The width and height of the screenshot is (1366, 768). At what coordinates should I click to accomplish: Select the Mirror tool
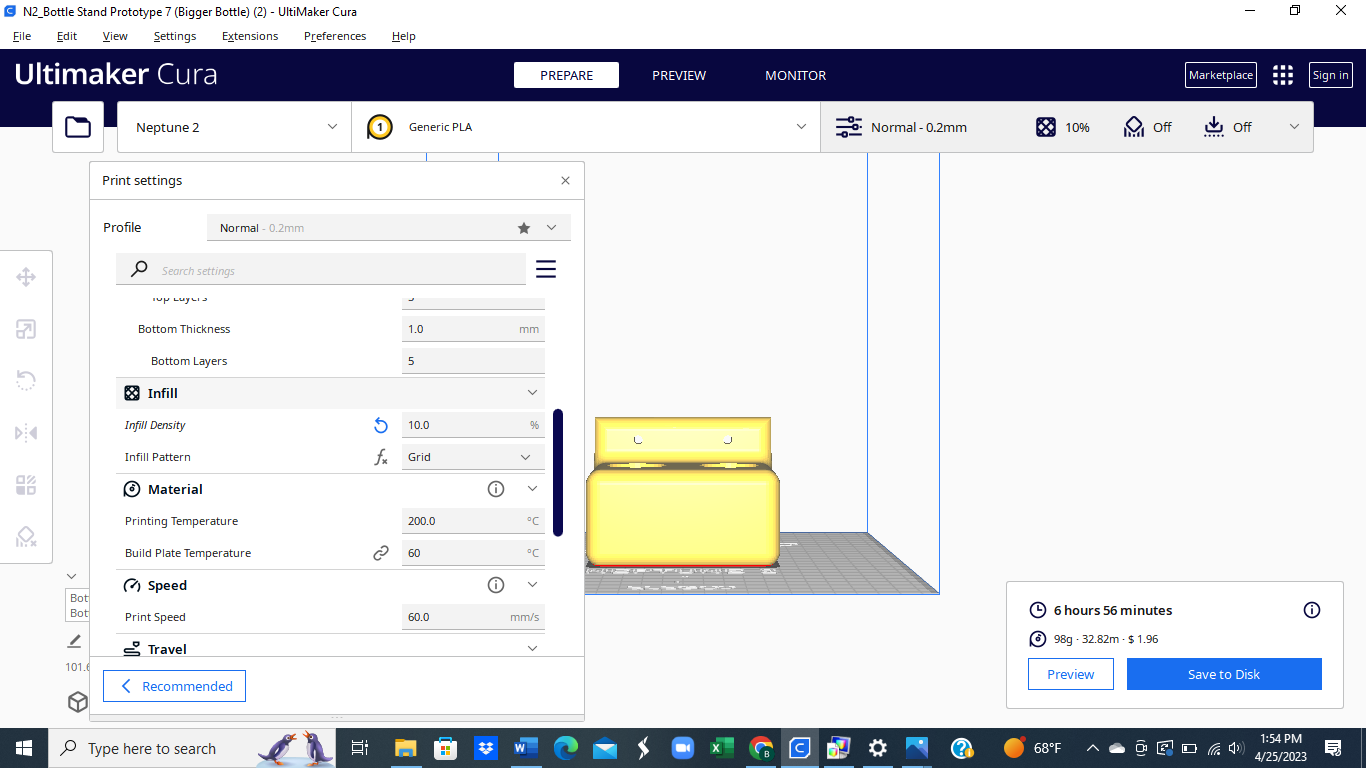click(x=26, y=432)
